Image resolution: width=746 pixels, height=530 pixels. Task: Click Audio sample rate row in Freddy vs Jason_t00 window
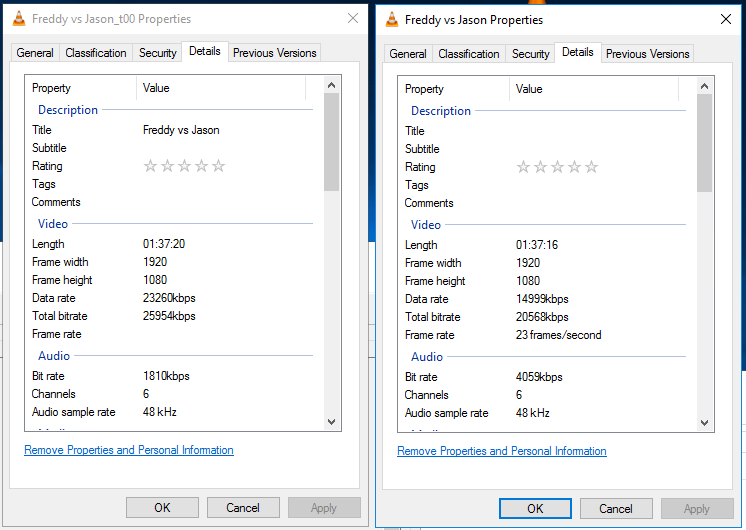point(174,412)
